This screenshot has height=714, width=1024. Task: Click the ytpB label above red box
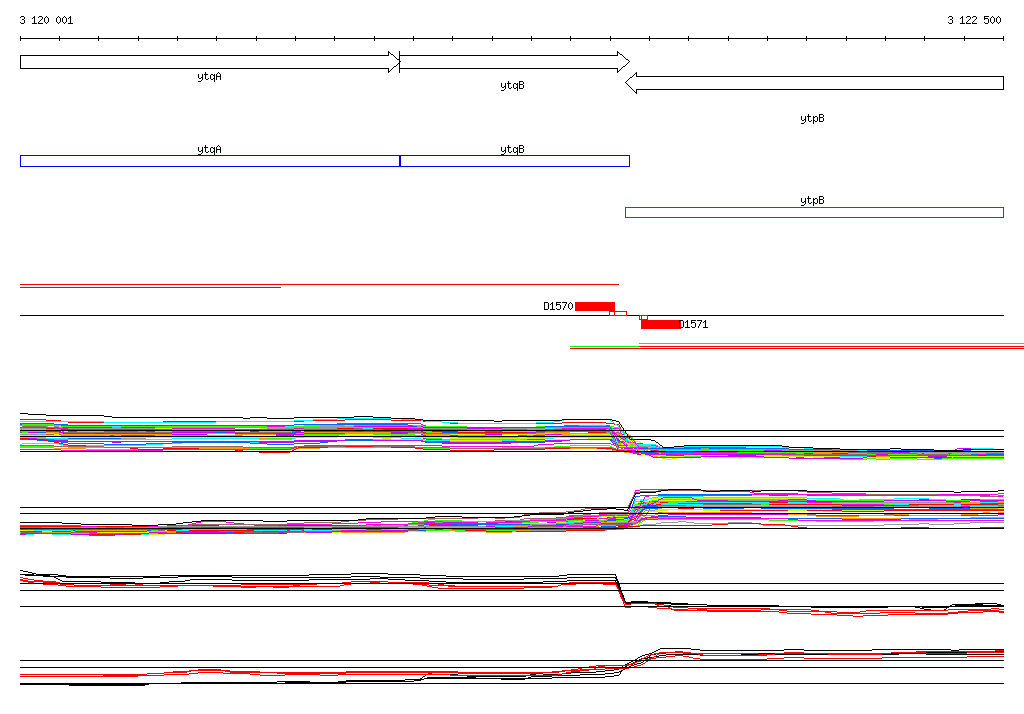812,201
